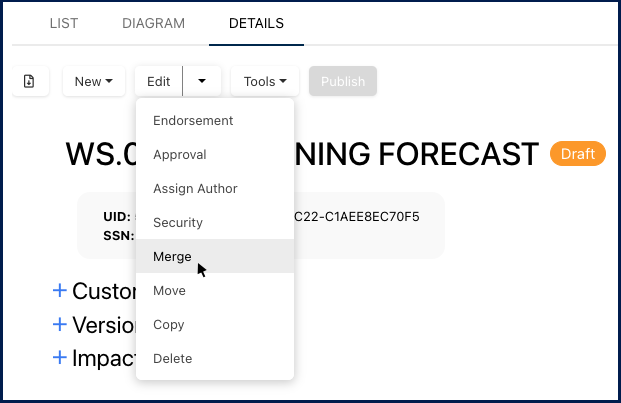Click the Edit button
This screenshot has height=403, width=621.
(x=159, y=81)
